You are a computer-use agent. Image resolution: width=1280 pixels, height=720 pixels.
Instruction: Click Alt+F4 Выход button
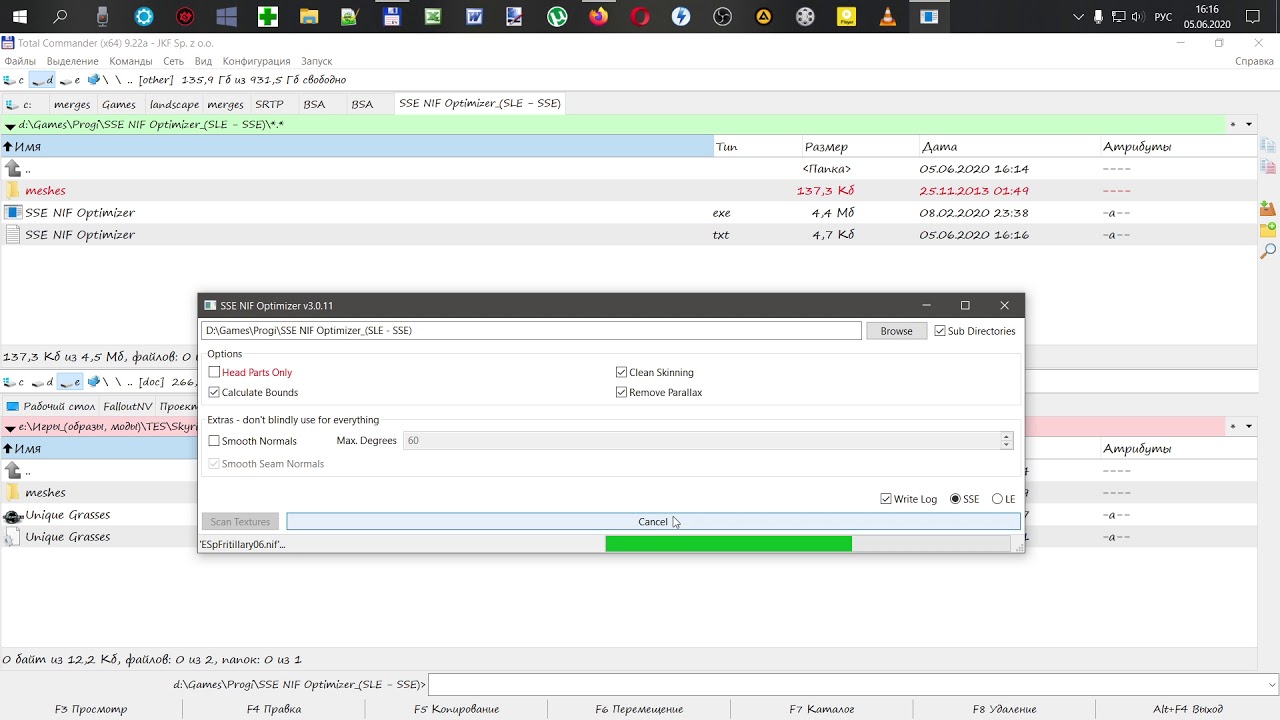(1187, 709)
